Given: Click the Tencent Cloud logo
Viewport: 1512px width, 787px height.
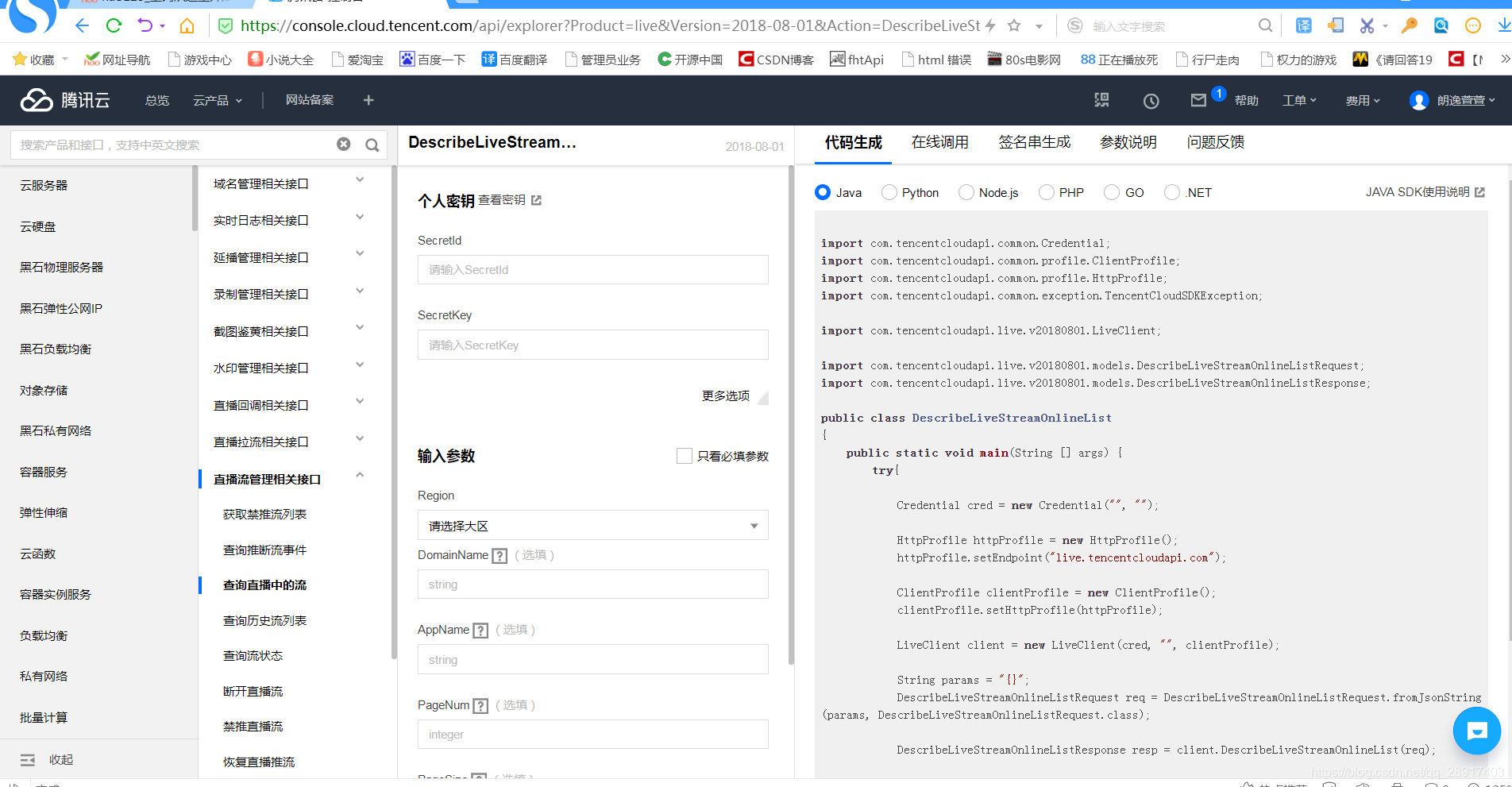Looking at the screenshot, I should tap(65, 100).
